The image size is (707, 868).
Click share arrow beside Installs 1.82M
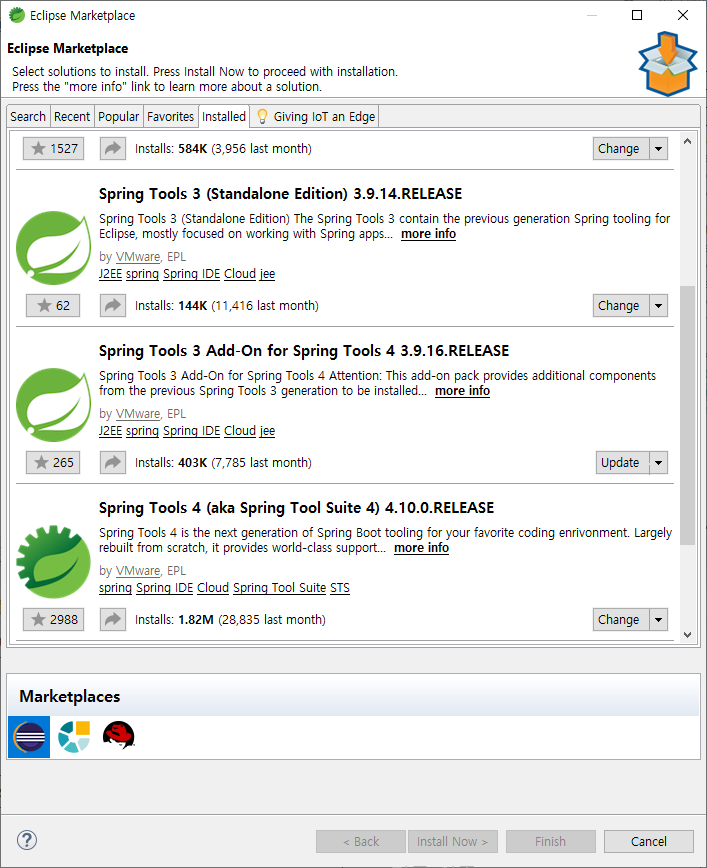[x=113, y=619]
